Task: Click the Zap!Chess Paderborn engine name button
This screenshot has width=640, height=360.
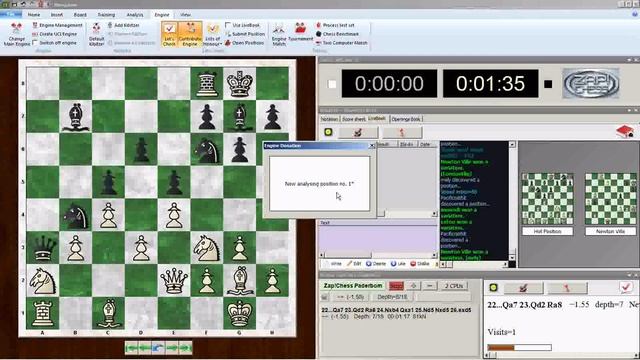Action: tap(353, 286)
